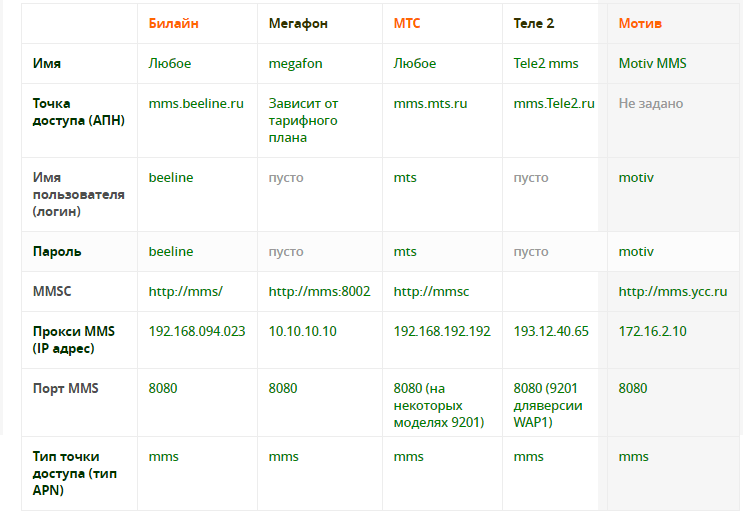Viewport: 743px width, 513px height.
Task: Select the Теле 2 column header
Action: tap(534, 23)
